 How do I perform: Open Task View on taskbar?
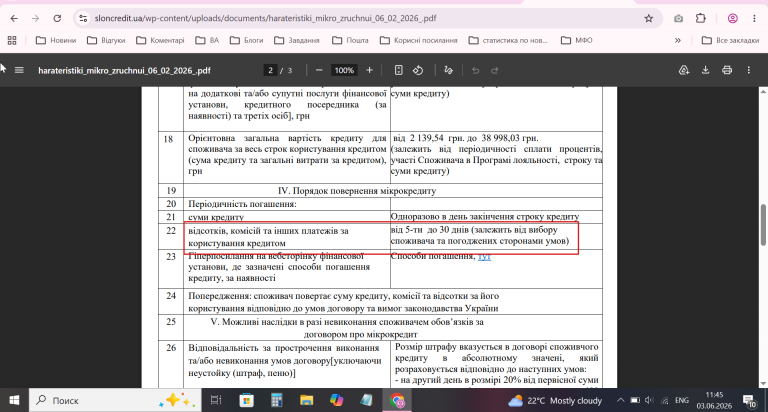[x=216, y=400]
